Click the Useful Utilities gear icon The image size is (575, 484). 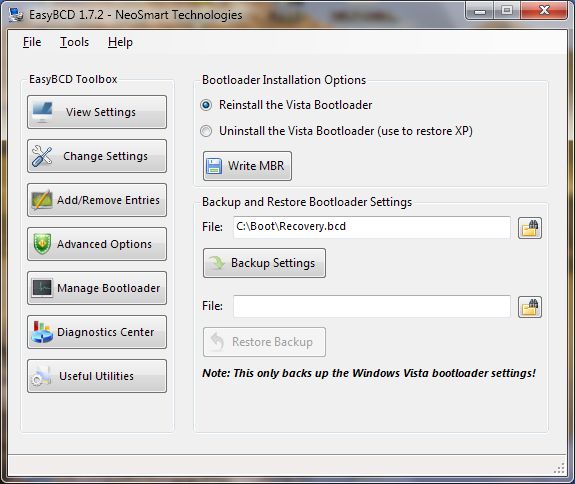pos(41,376)
